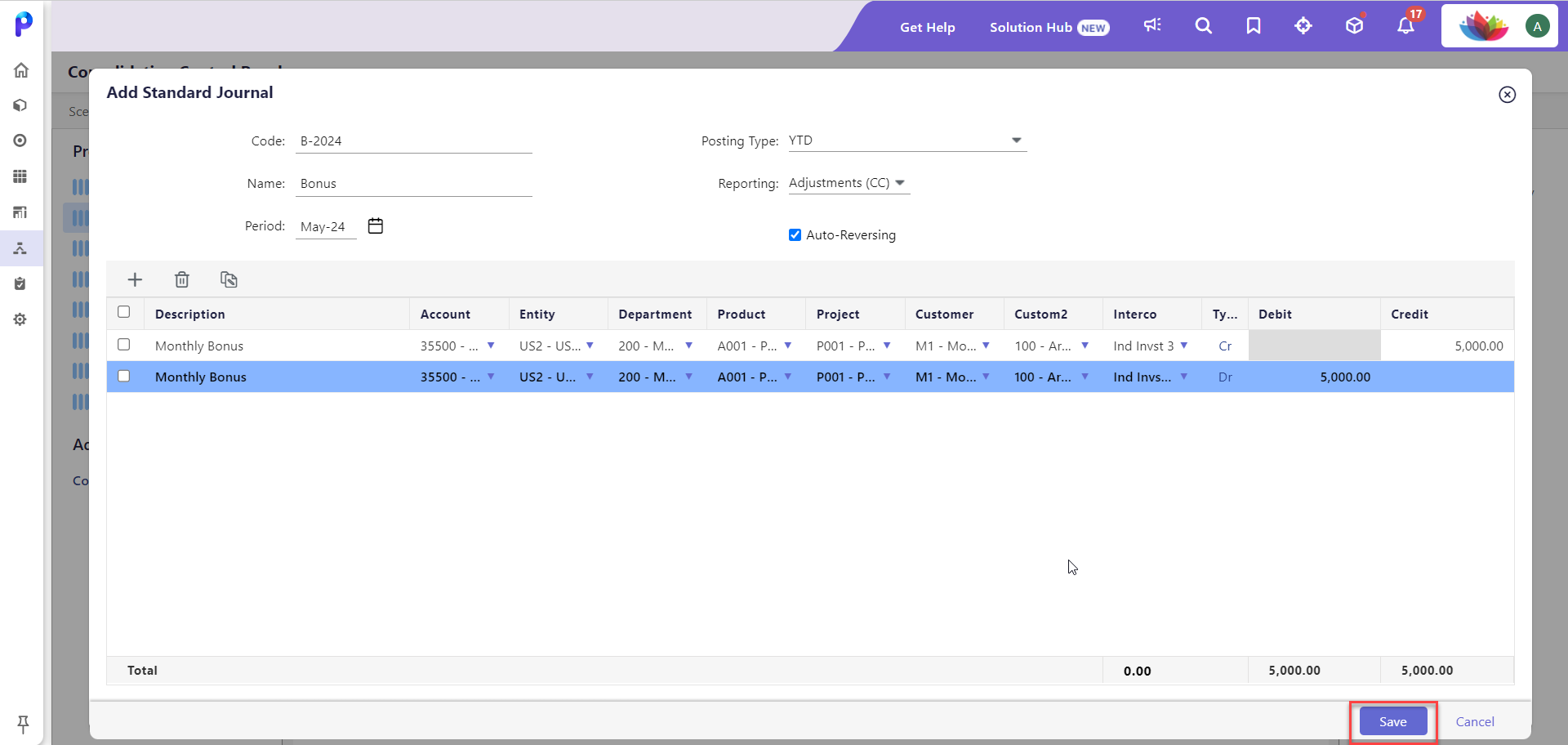Close the Add Standard Journal dialog
This screenshot has width=1568, height=745.
1508,95
